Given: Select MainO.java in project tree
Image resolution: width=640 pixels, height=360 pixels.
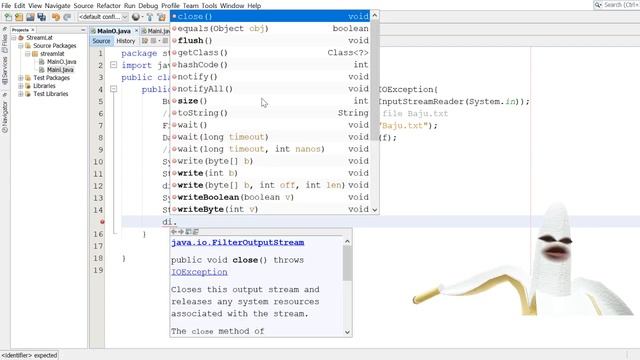Looking at the screenshot, I should point(61,62).
